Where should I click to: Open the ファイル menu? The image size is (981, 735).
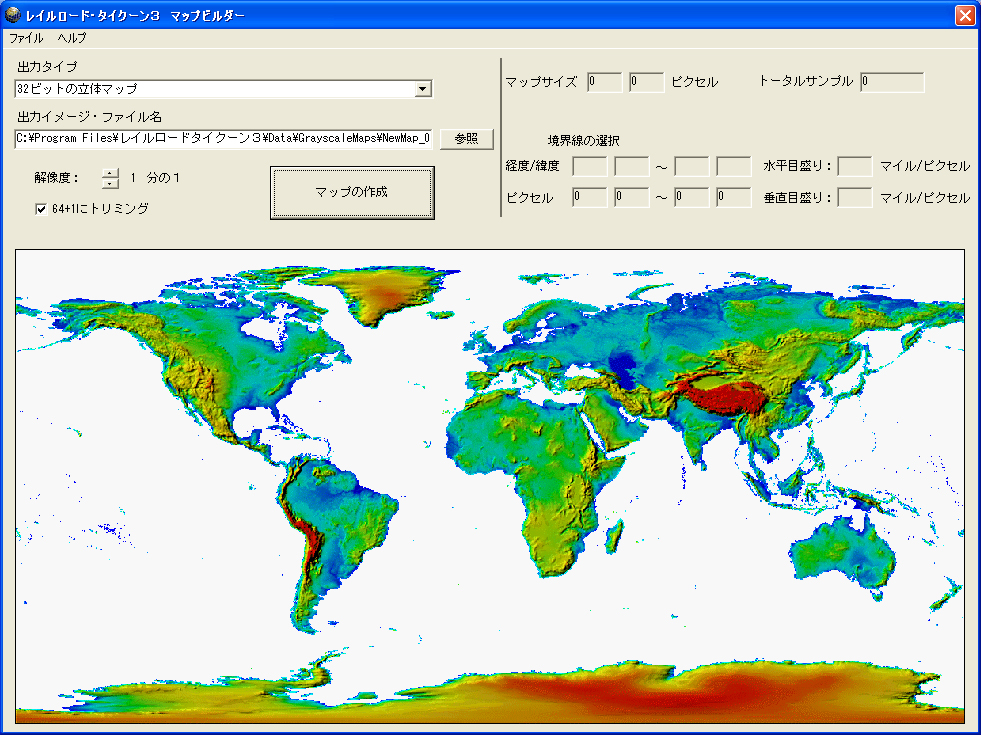coord(26,38)
